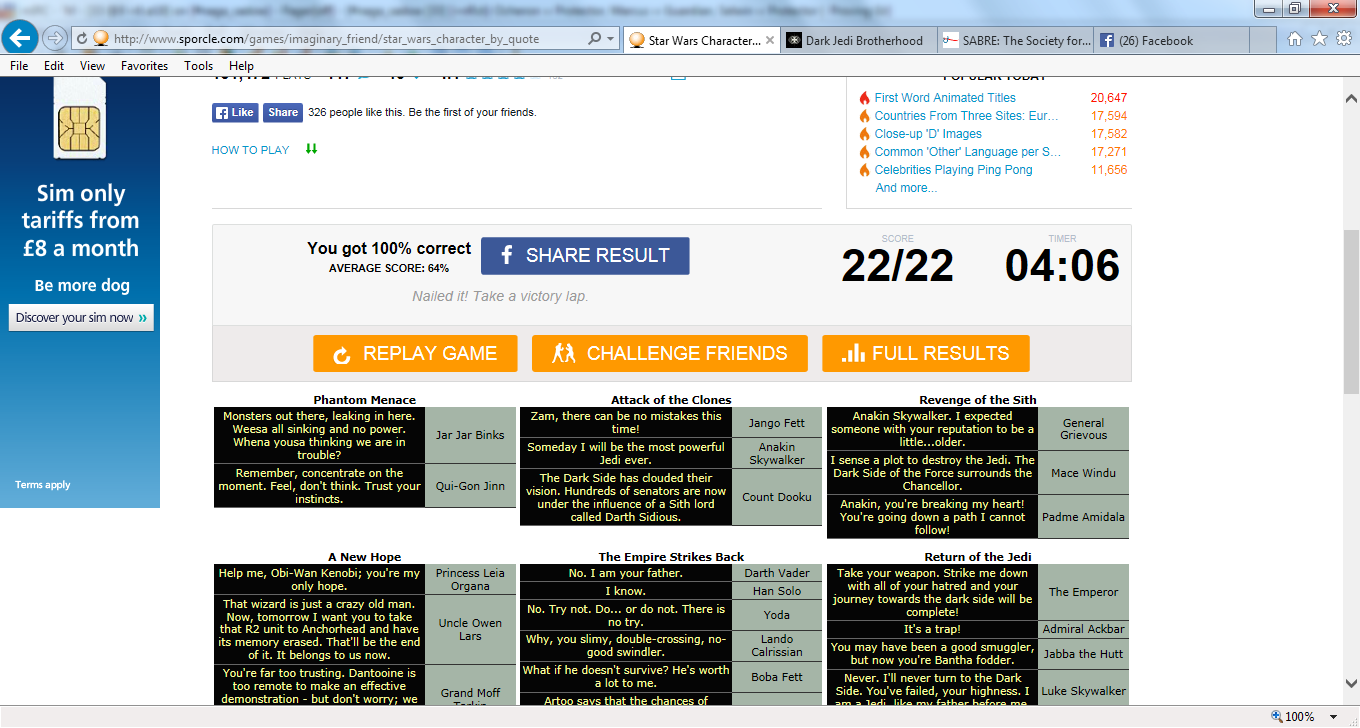Click the Jango Fett answer cell

coord(777,423)
